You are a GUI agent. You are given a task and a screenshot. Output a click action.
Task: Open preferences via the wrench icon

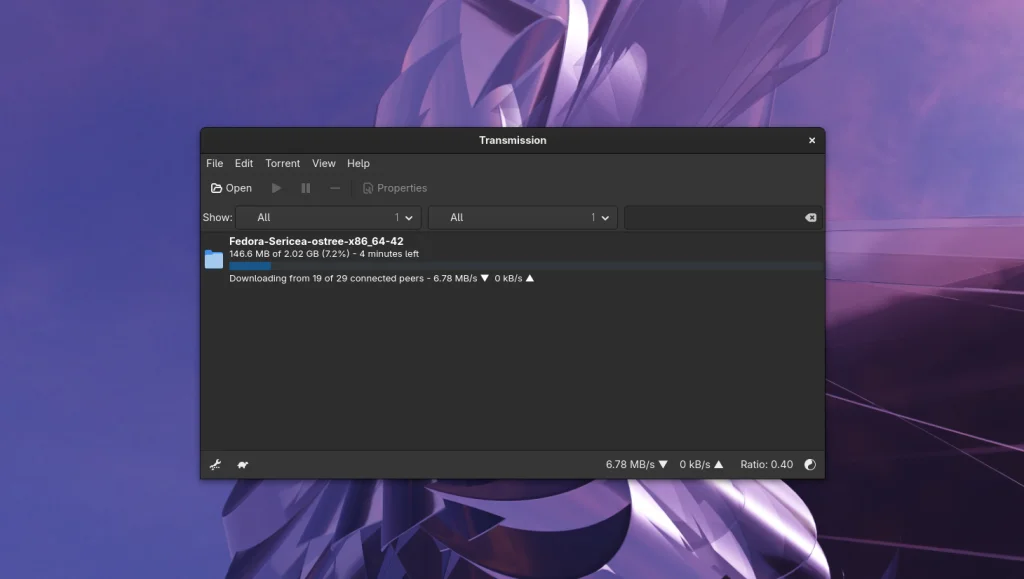point(215,464)
